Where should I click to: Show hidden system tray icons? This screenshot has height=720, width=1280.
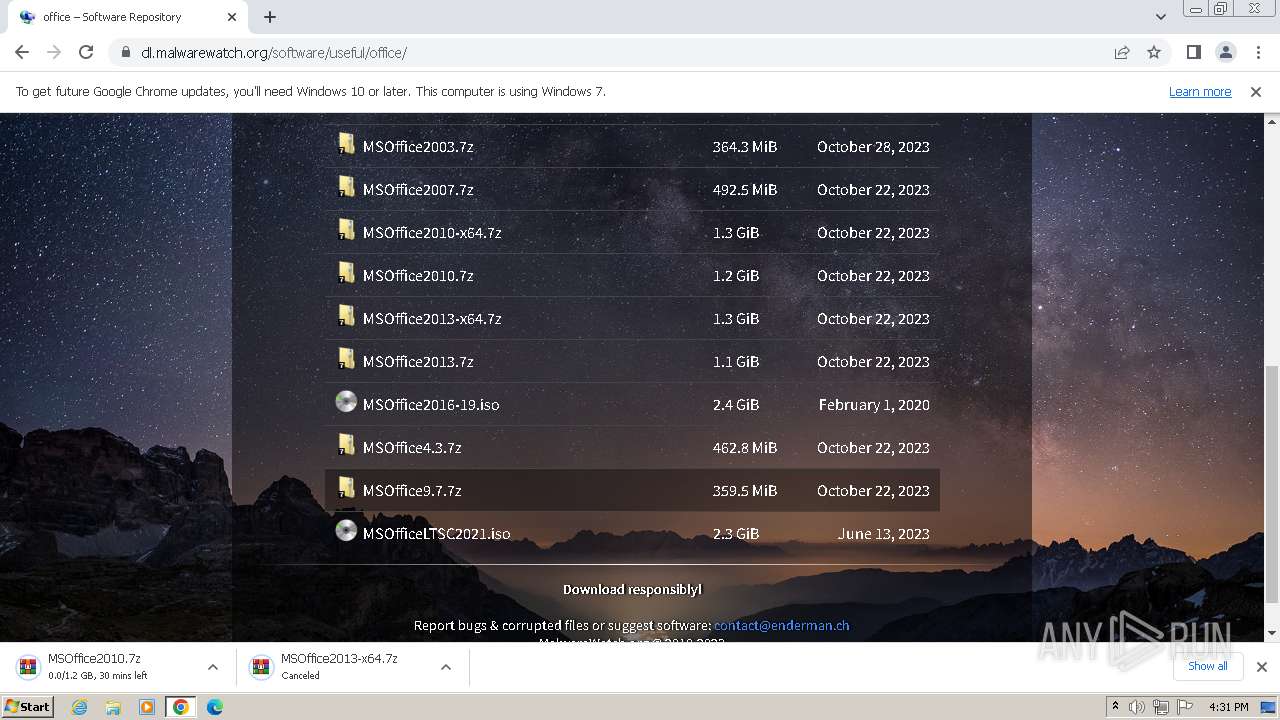pyautogui.click(x=1115, y=707)
